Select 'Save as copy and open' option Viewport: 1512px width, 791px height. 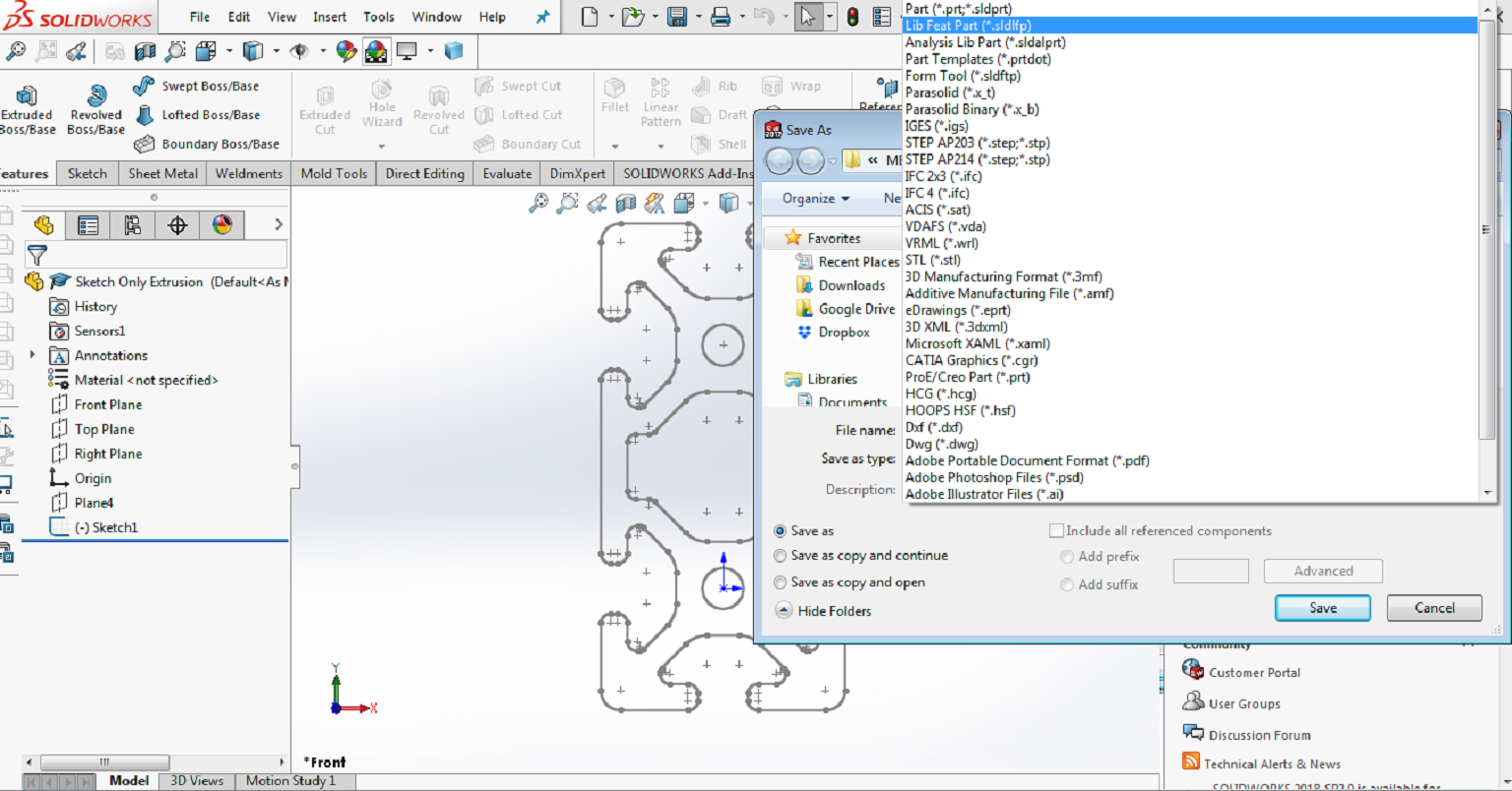point(781,582)
